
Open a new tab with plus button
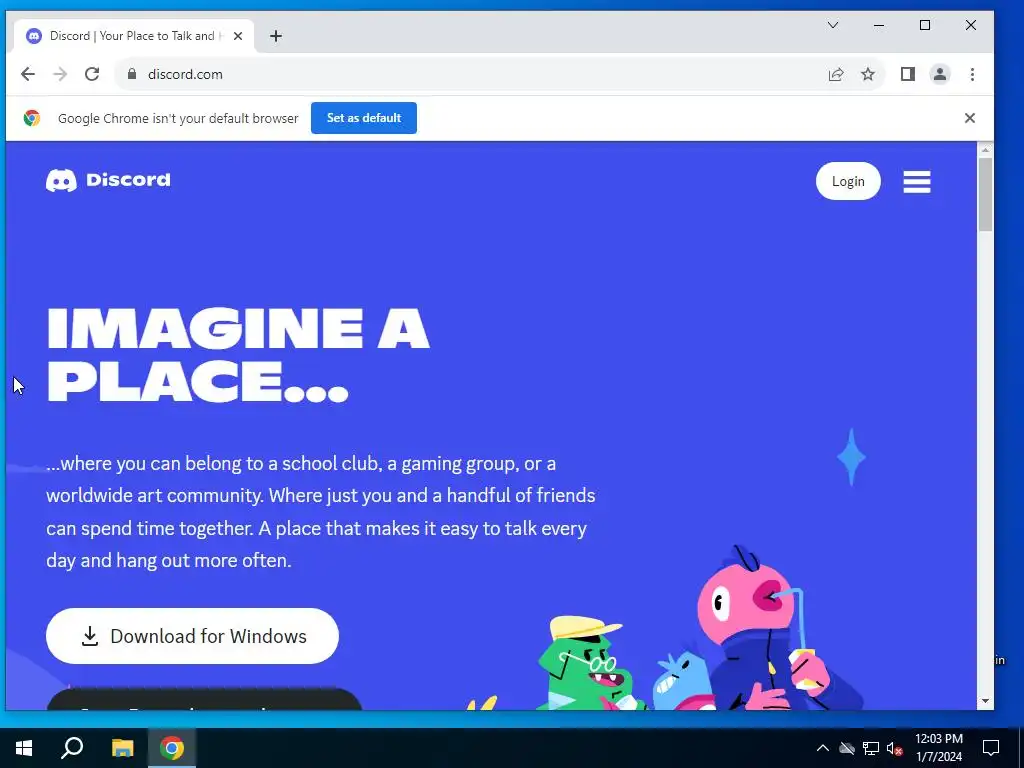coord(276,36)
